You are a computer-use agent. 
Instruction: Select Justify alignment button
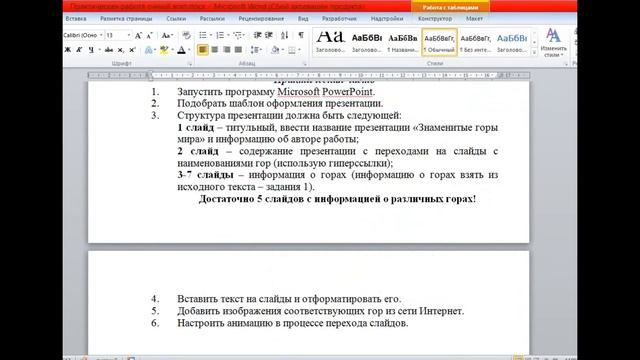pos(238,50)
